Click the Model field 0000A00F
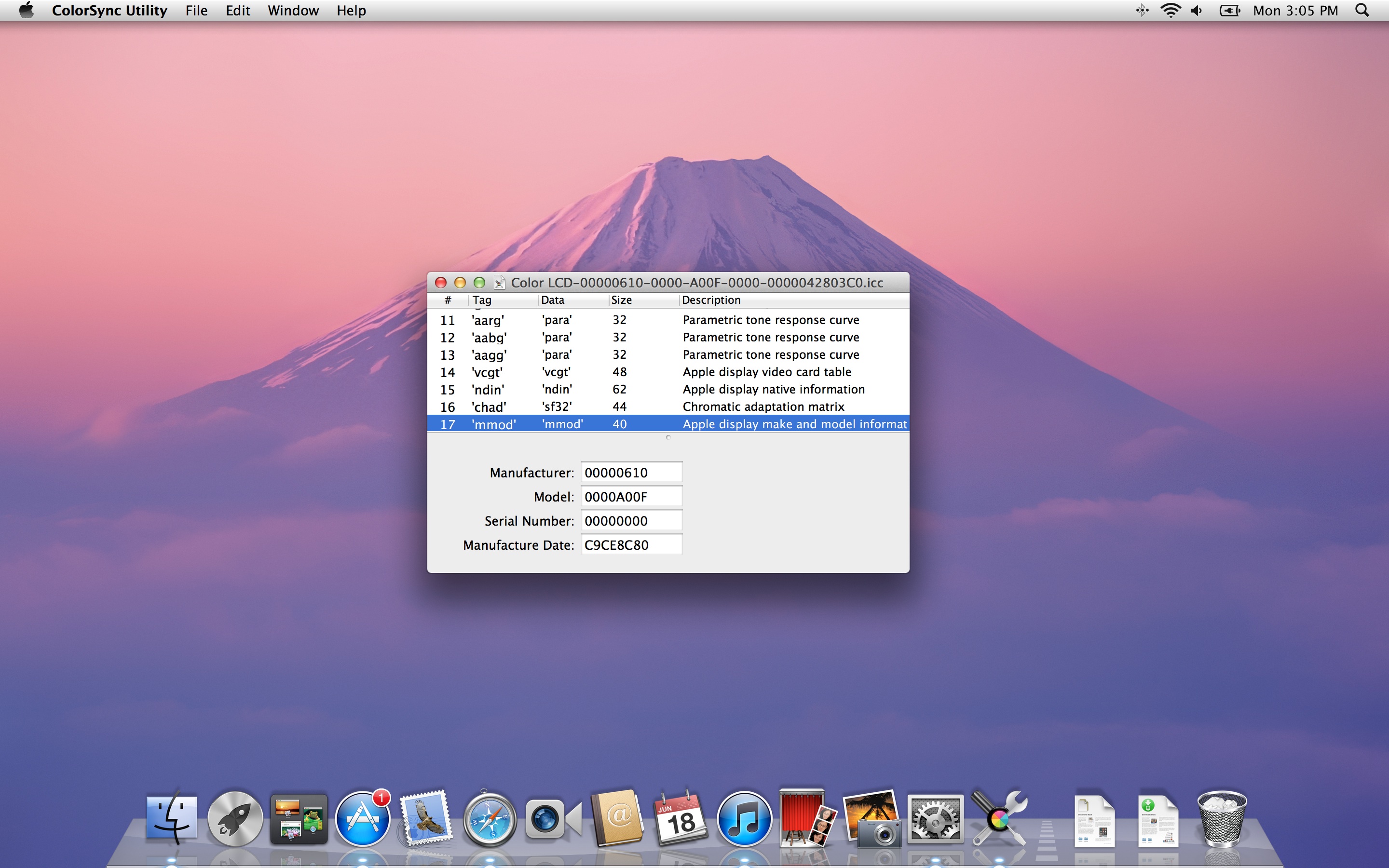 (x=631, y=497)
